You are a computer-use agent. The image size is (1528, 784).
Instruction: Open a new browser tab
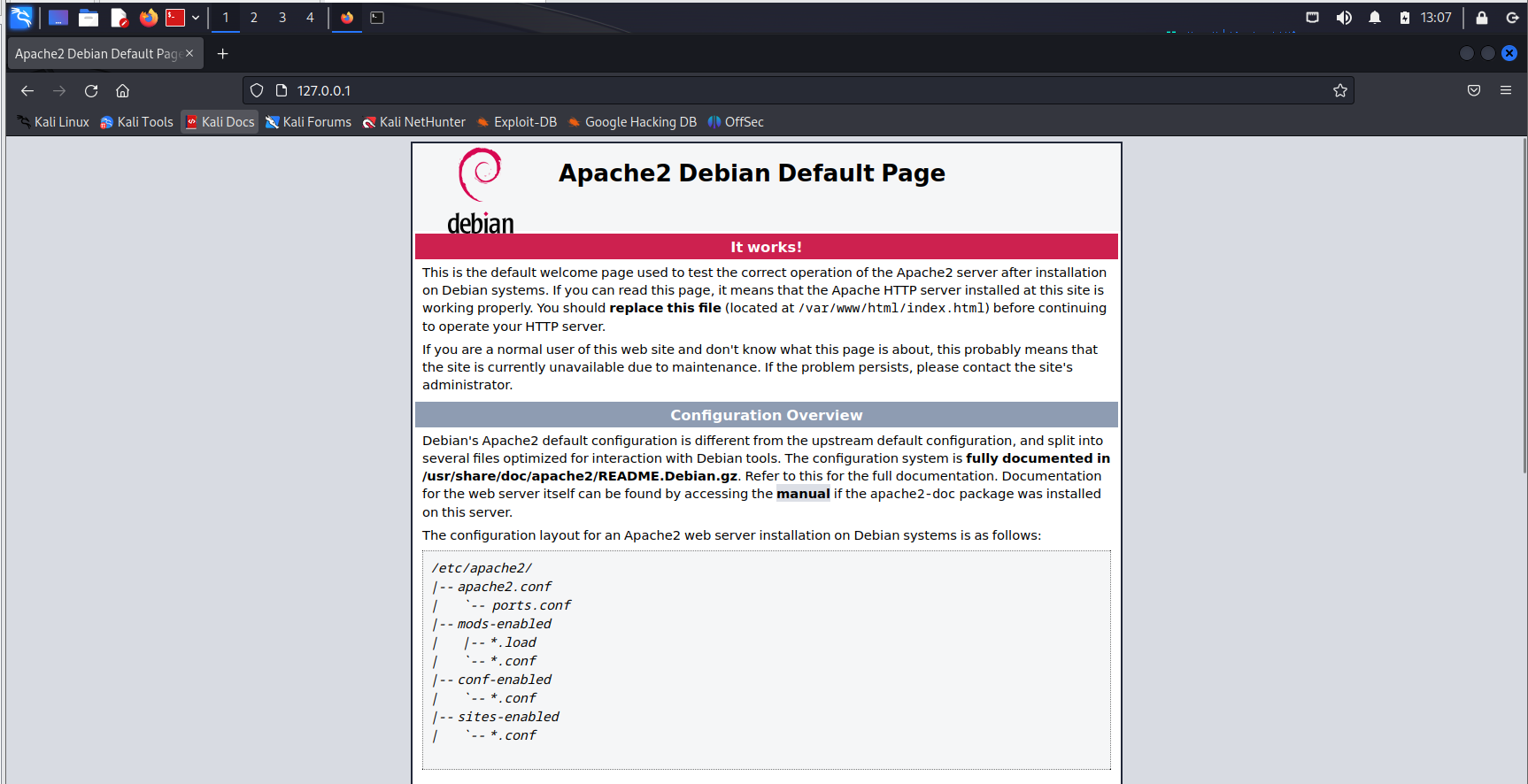pos(223,54)
